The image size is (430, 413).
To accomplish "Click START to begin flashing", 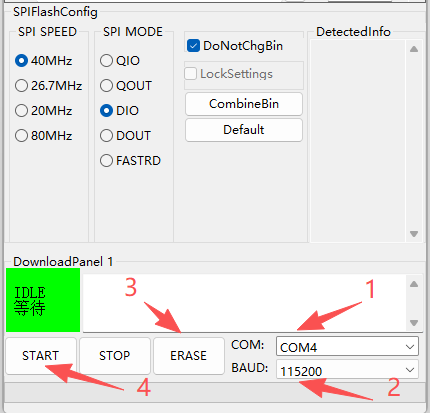I will (x=41, y=356).
